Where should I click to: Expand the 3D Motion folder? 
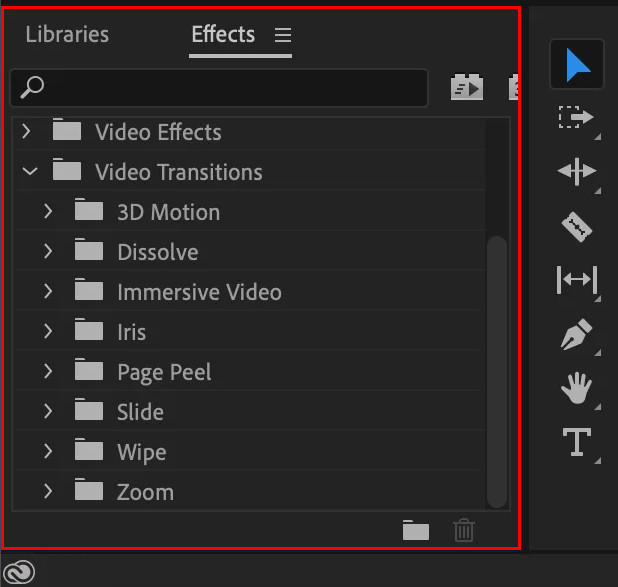tap(48, 211)
